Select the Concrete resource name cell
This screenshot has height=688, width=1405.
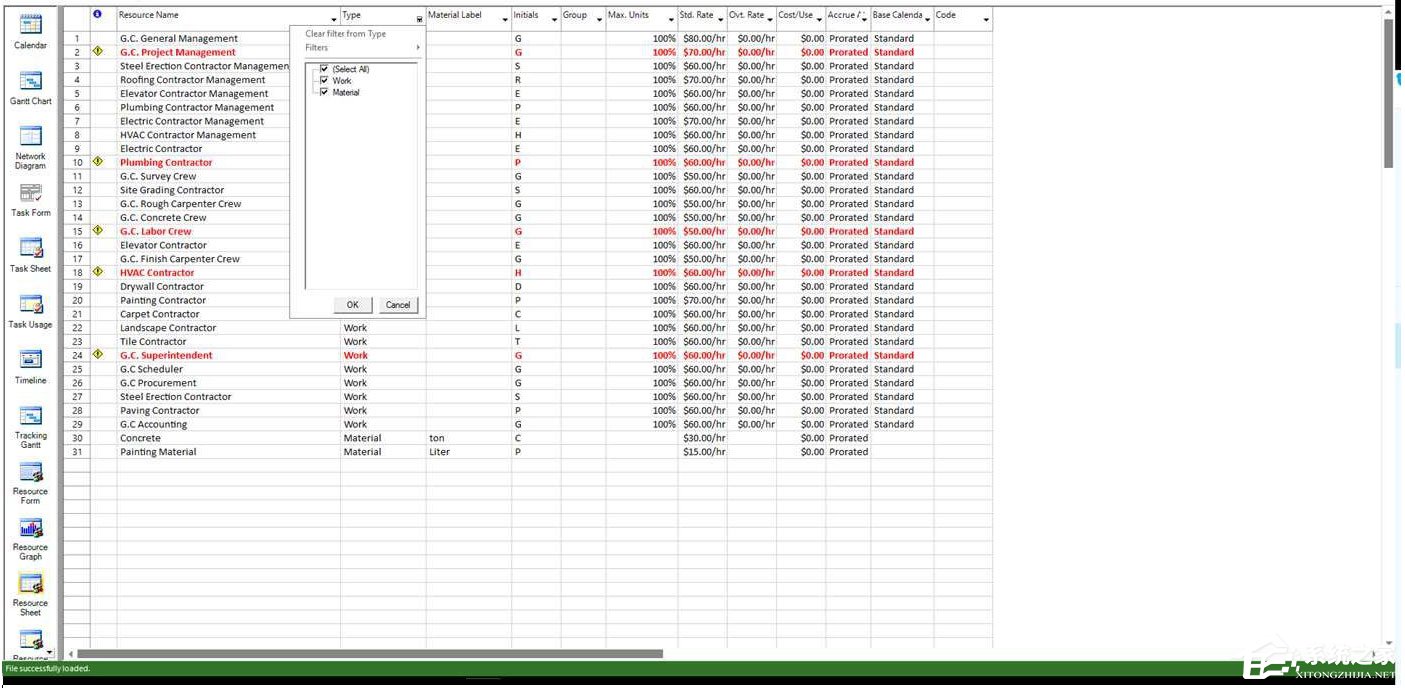pos(228,438)
